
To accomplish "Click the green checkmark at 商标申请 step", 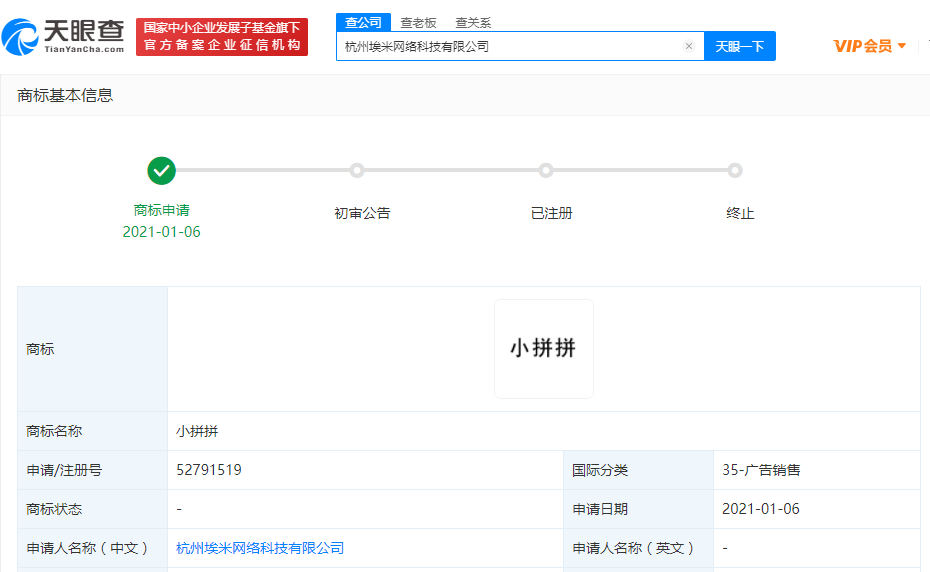I will pos(161,171).
